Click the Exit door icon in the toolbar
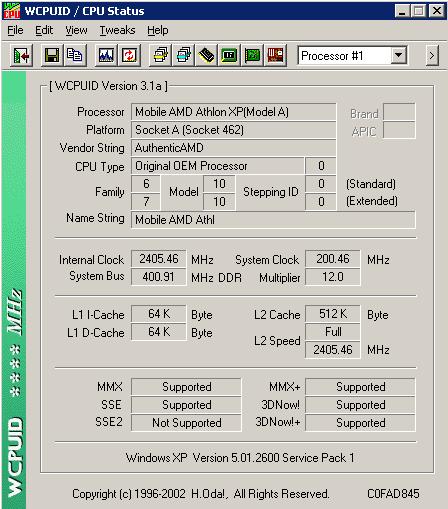The width and height of the screenshot is (448, 509). [x=21, y=55]
